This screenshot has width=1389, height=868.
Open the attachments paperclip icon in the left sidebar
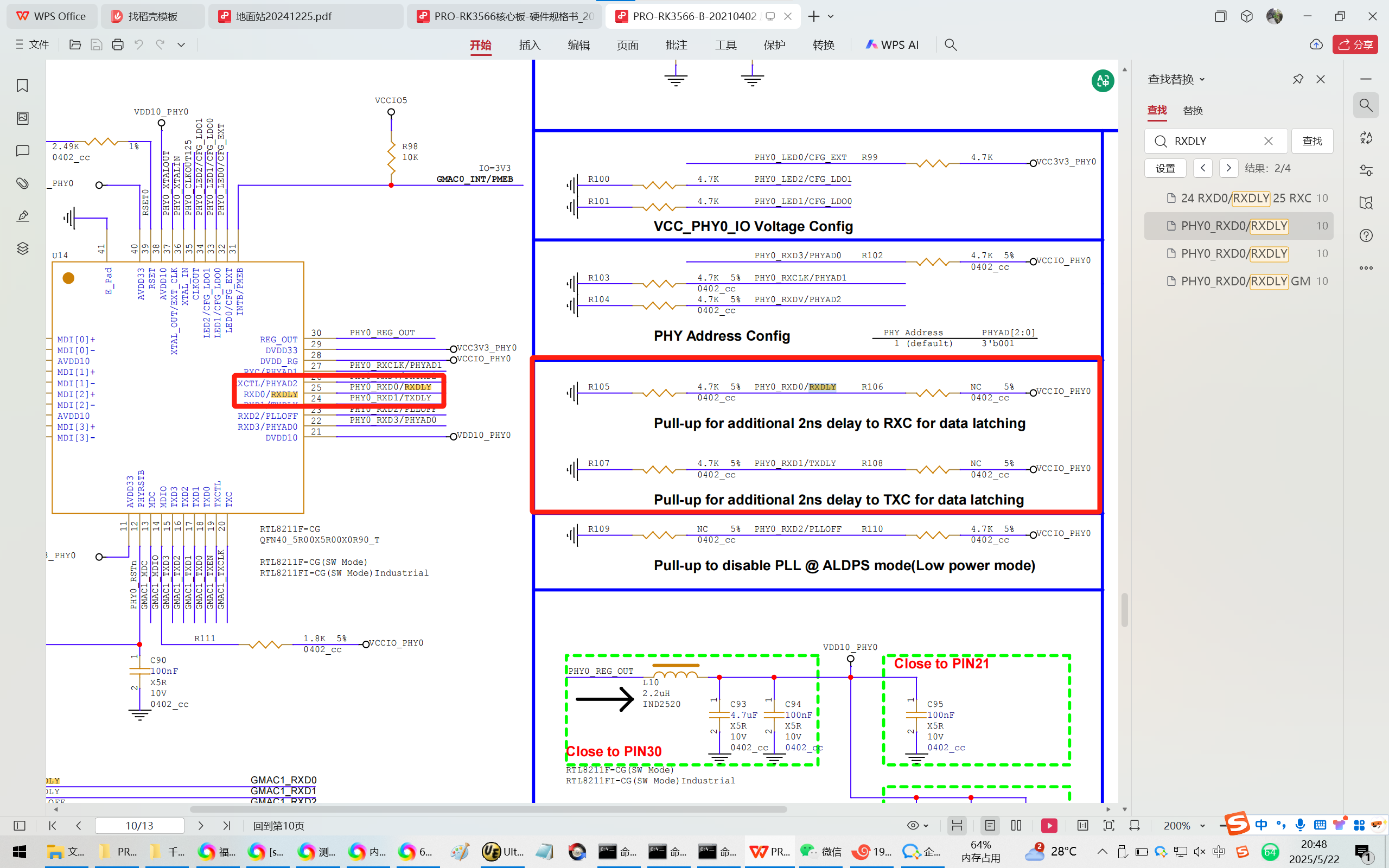(x=22, y=183)
